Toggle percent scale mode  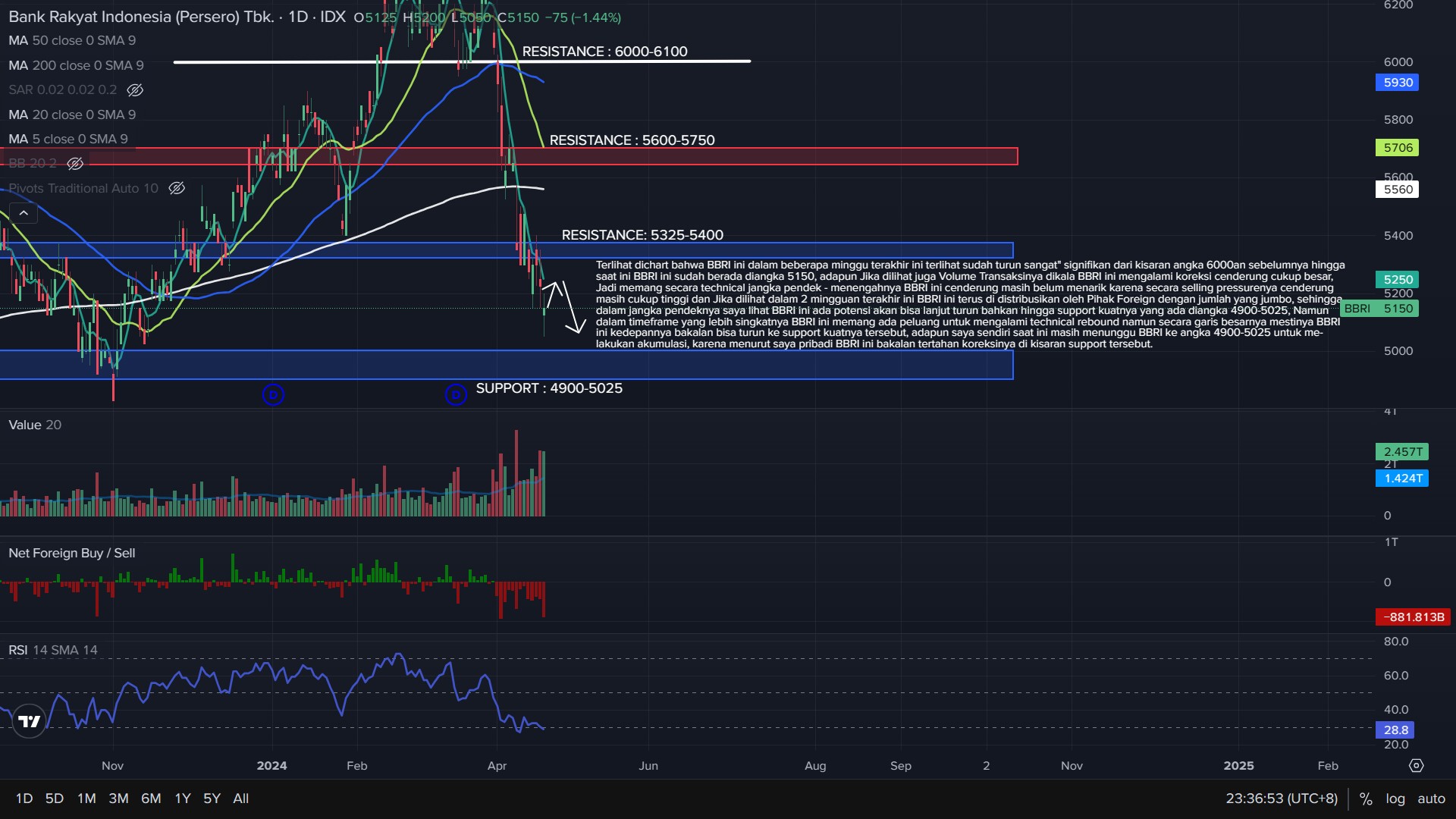coord(1366,799)
